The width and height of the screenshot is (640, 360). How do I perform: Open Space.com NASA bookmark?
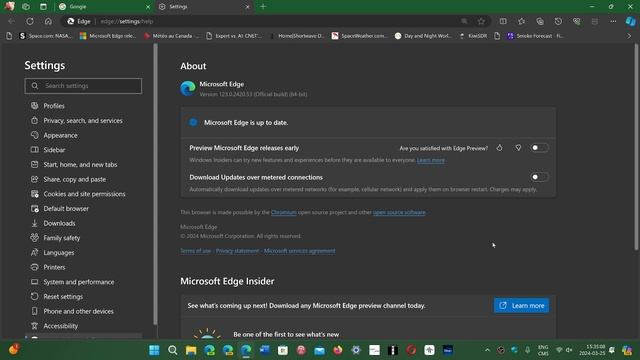pyautogui.click(x=45, y=36)
